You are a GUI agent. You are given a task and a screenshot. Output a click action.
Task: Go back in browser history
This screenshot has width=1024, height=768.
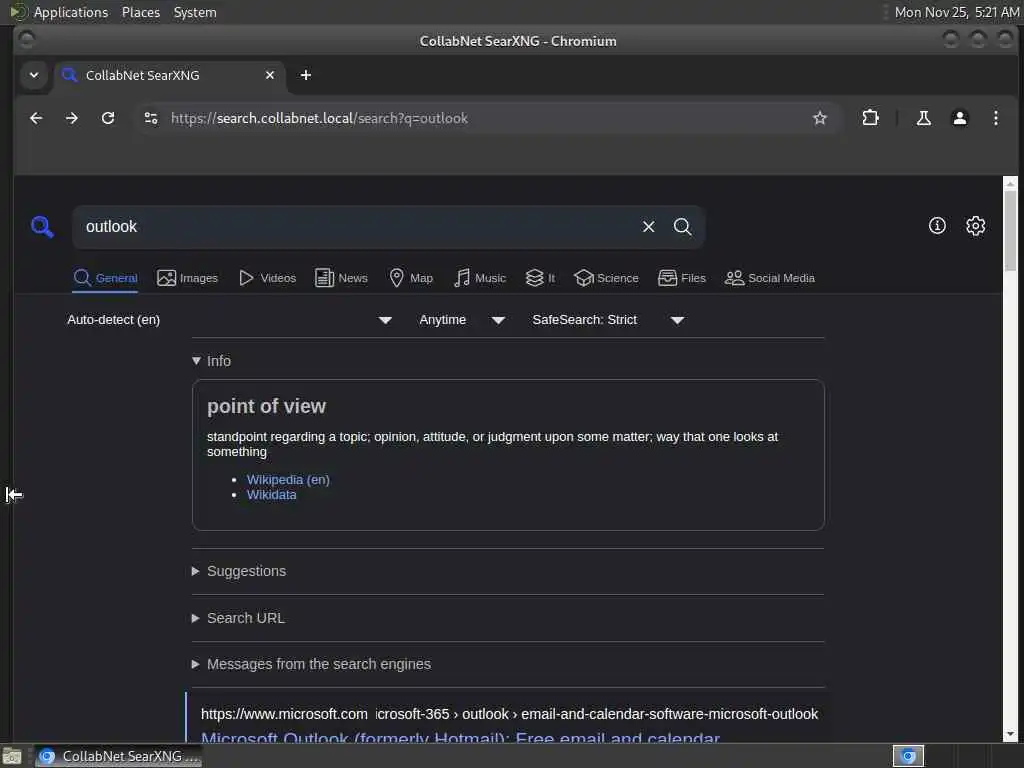[37, 118]
